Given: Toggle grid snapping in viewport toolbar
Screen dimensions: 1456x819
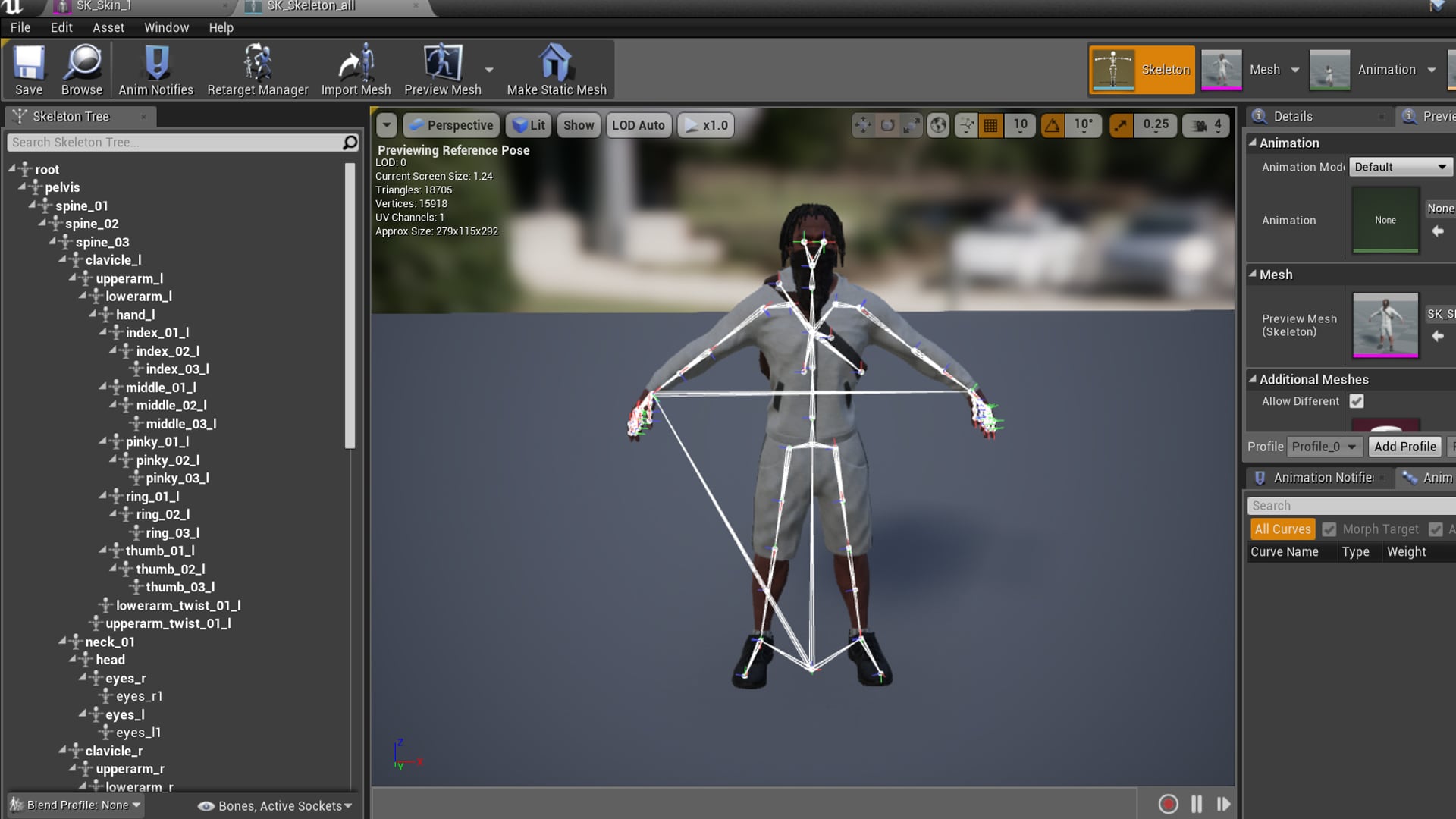Looking at the screenshot, I should click(x=990, y=125).
